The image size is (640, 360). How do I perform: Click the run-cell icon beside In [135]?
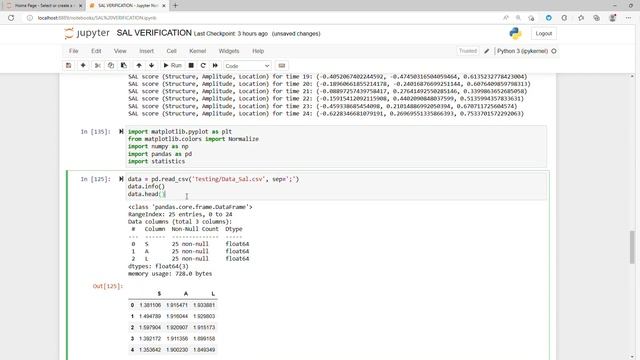tap(121, 131)
